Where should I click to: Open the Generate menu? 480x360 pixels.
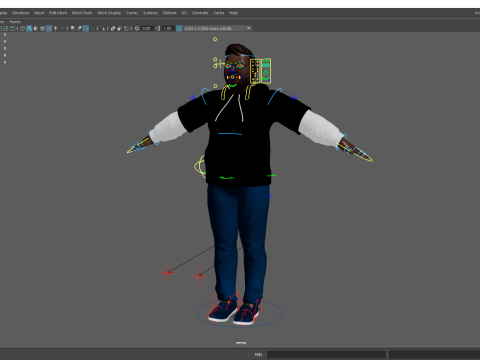[x=200, y=13]
